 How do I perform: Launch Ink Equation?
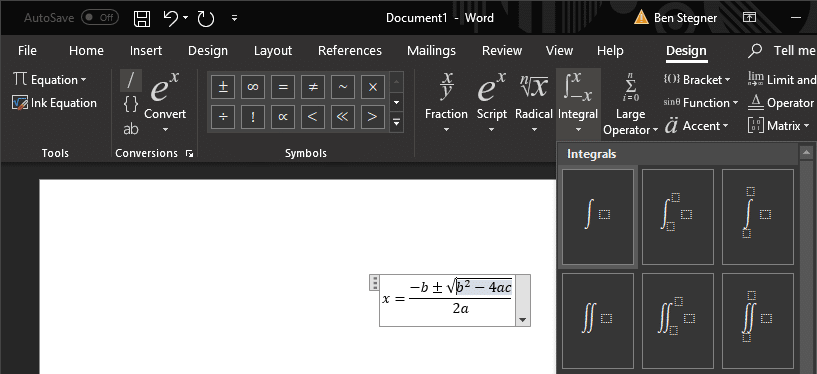pyautogui.click(x=54, y=103)
